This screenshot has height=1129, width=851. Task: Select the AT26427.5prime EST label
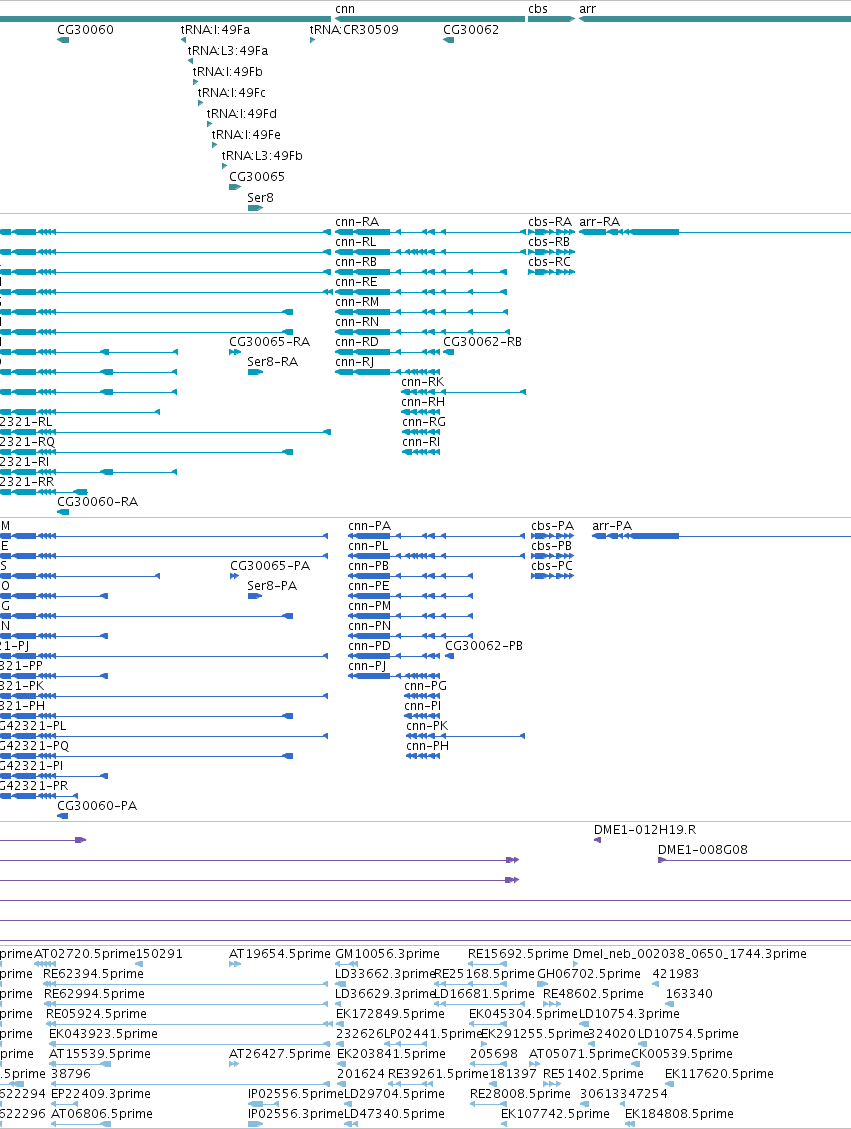point(280,1053)
